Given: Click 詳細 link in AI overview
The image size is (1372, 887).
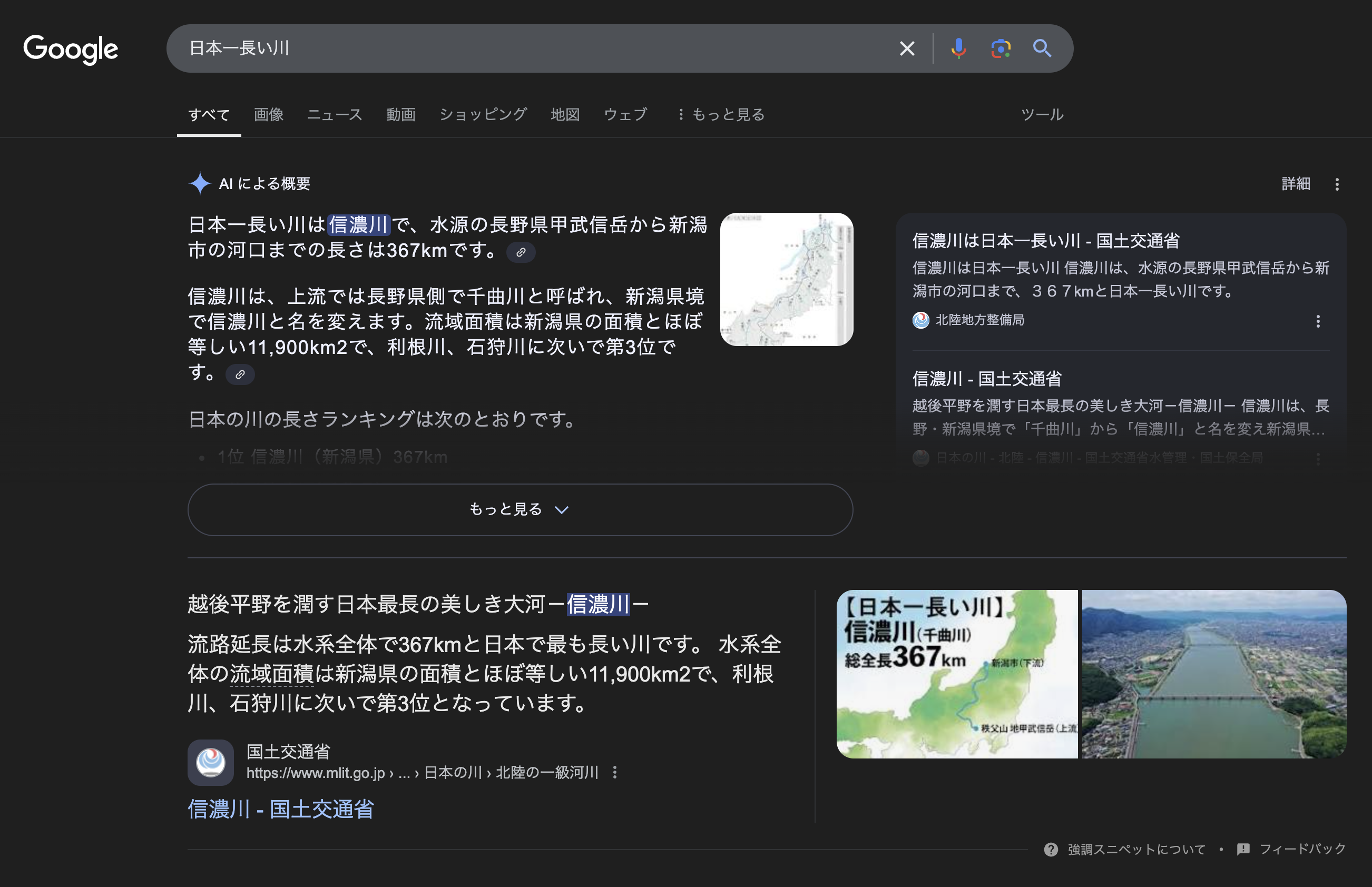Looking at the screenshot, I should click(1296, 184).
